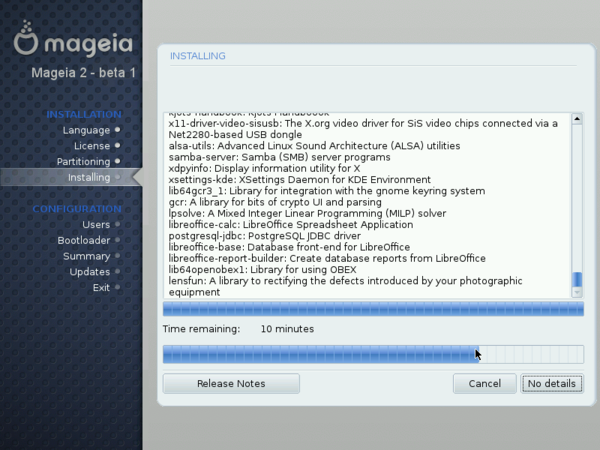Click the scroll down arrow of package list
Viewport: 600px width, 450px height.
[x=577, y=293]
